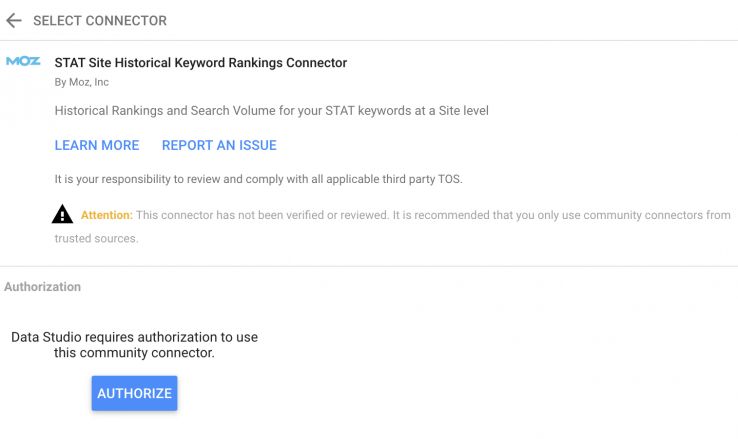Click the divider line above Authorization
Image resolution: width=738 pixels, height=439 pixels.
click(369, 266)
